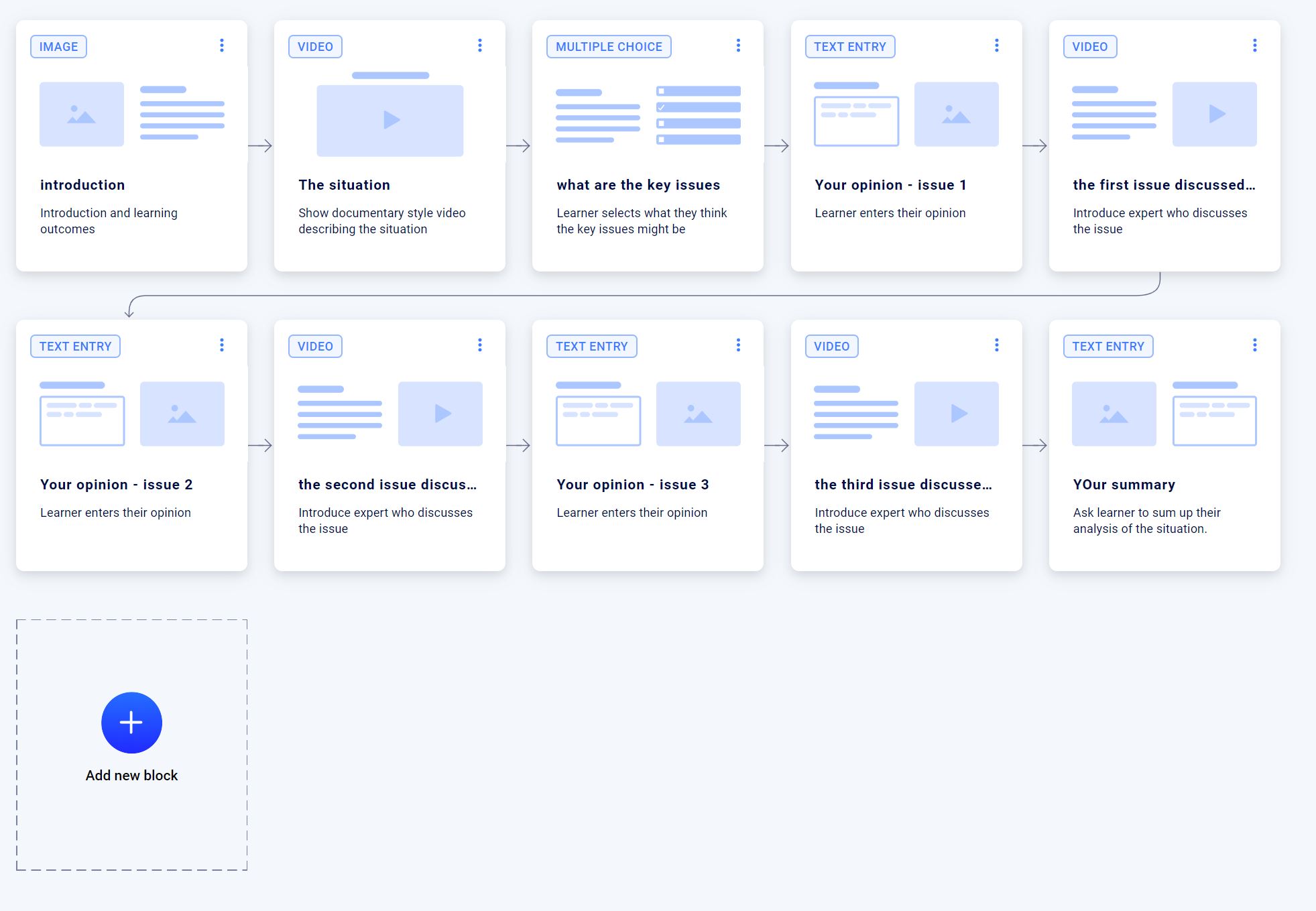Click the image thumbnail on Your opinion - issue 2
Screen dimensions: 1316x911
tap(182, 414)
